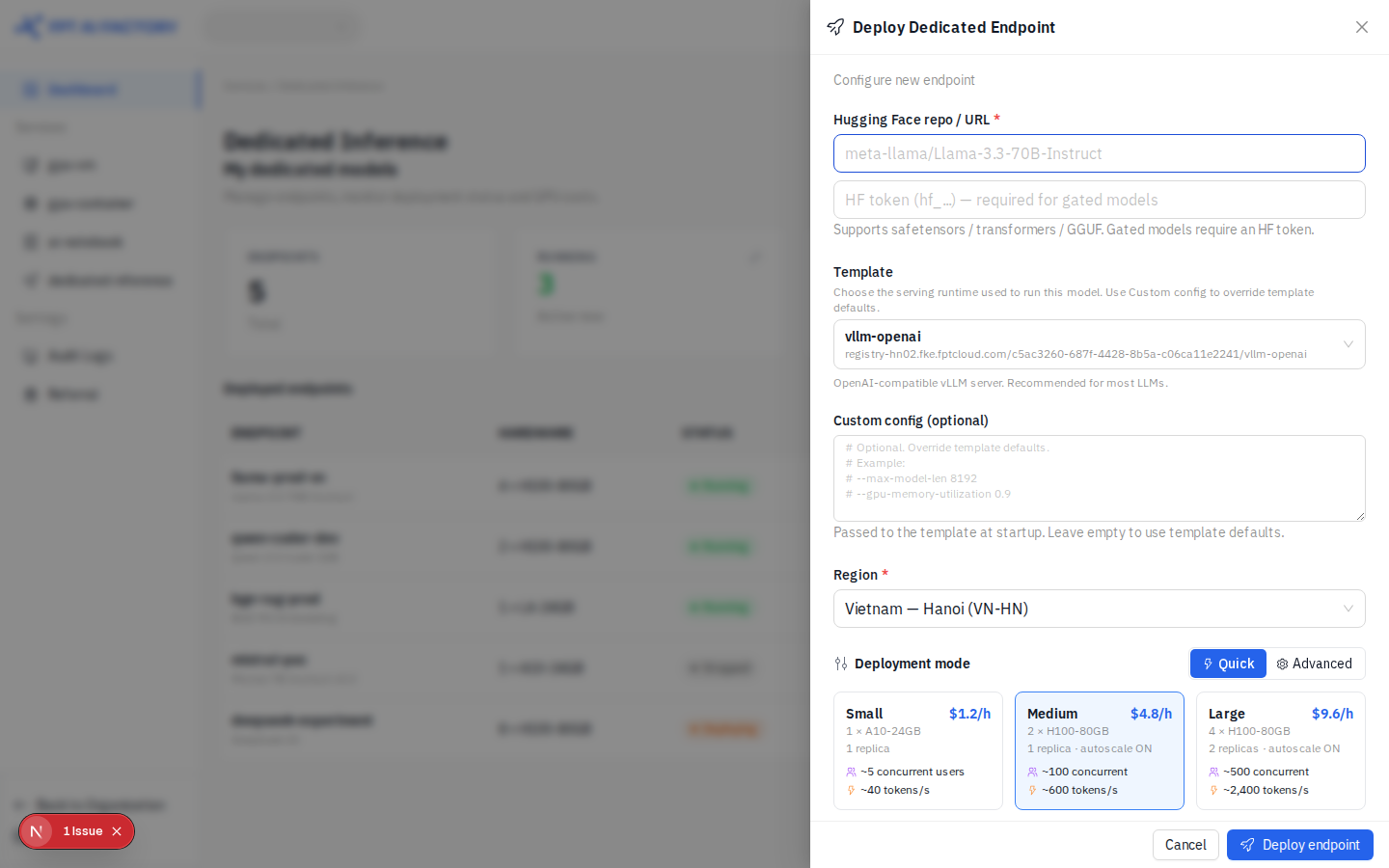1389x868 pixels.
Task: Click '2 replicas · autoscale ON' text
Action: (1274, 748)
